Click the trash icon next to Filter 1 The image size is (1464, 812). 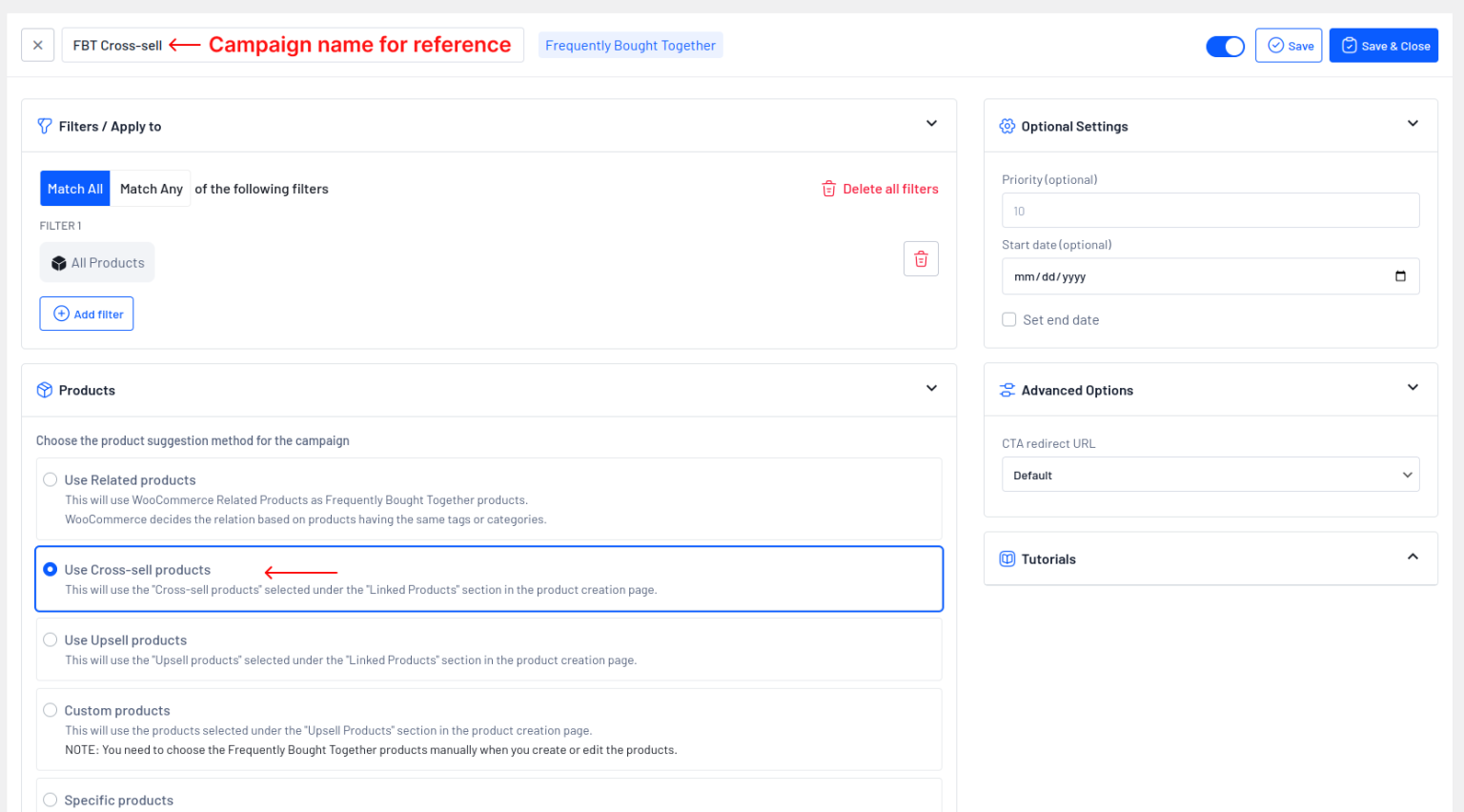coord(921,258)
